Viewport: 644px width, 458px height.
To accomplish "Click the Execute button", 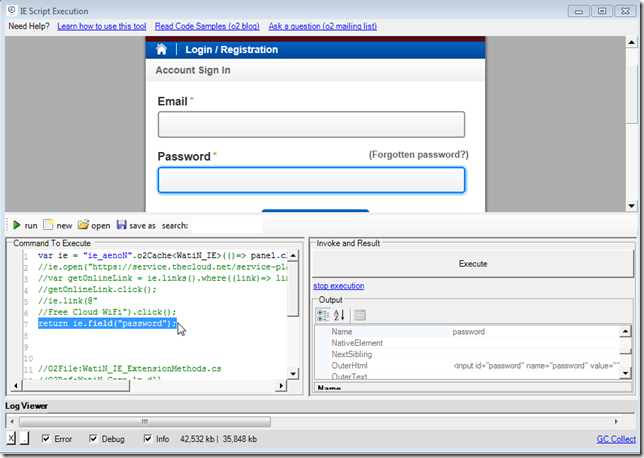I will pyautogui.click(x=473, y=264).
